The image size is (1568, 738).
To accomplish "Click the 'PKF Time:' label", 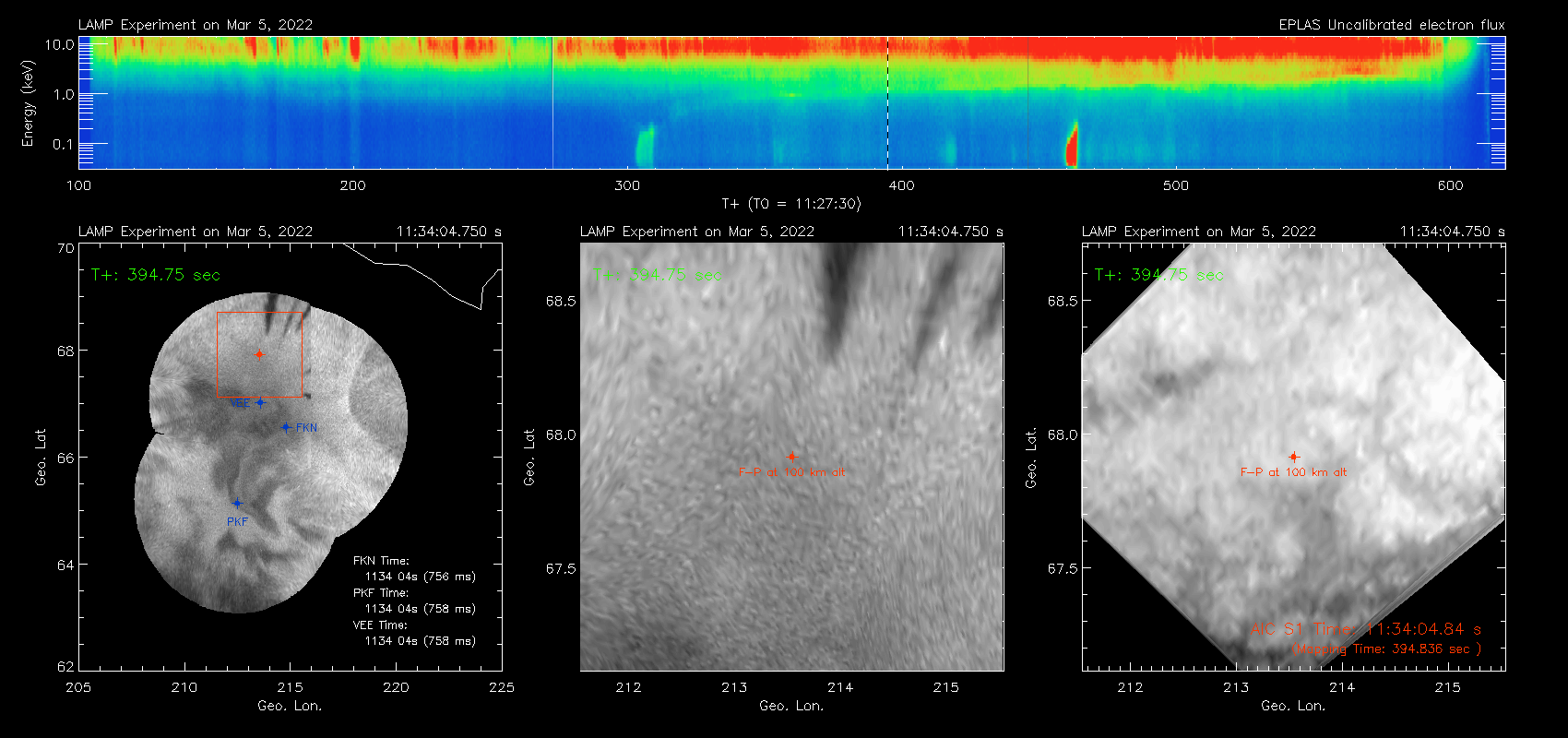I will [x=381, y=593].
